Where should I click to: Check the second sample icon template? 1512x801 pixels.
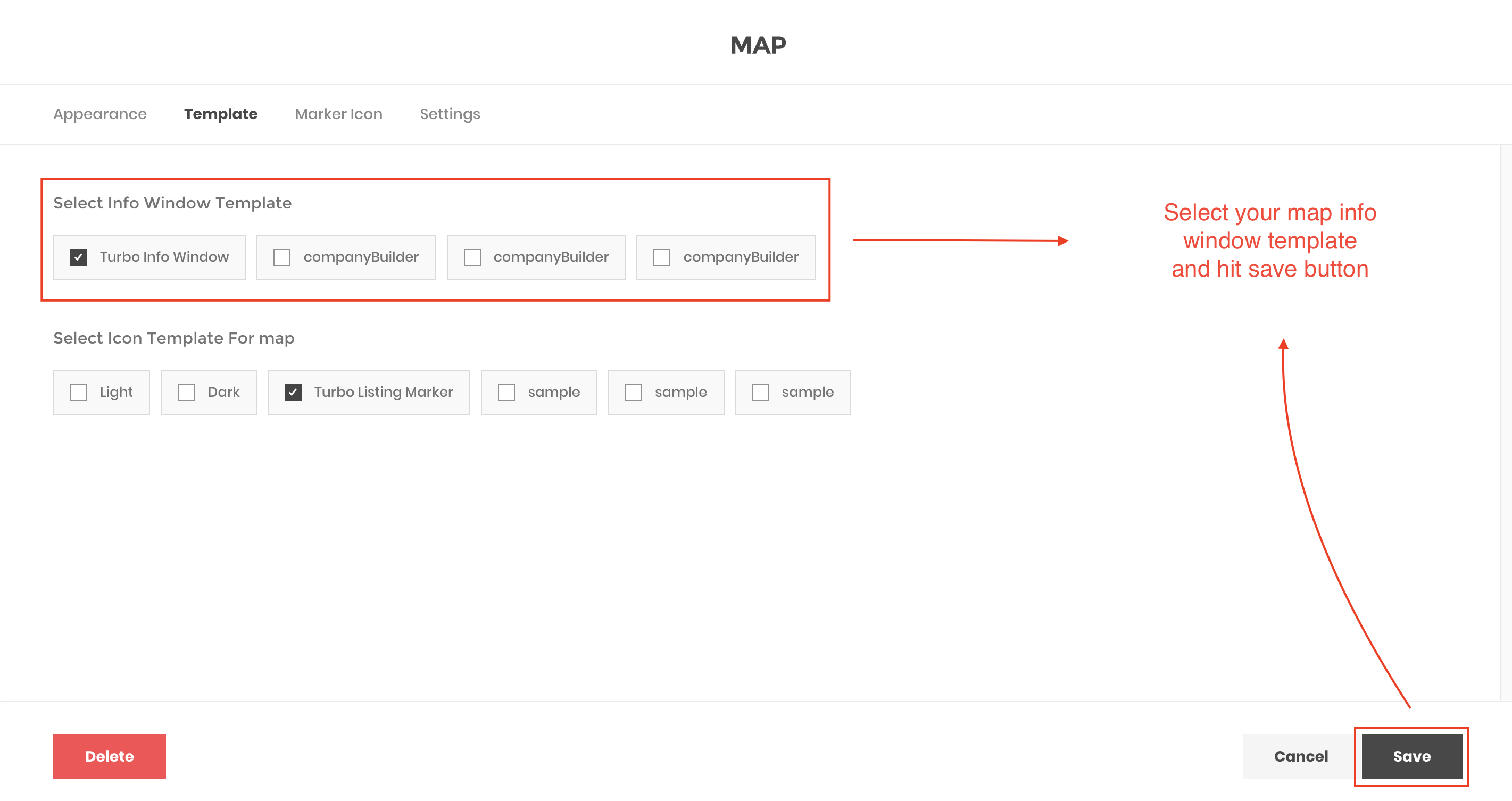click(633, 392)
